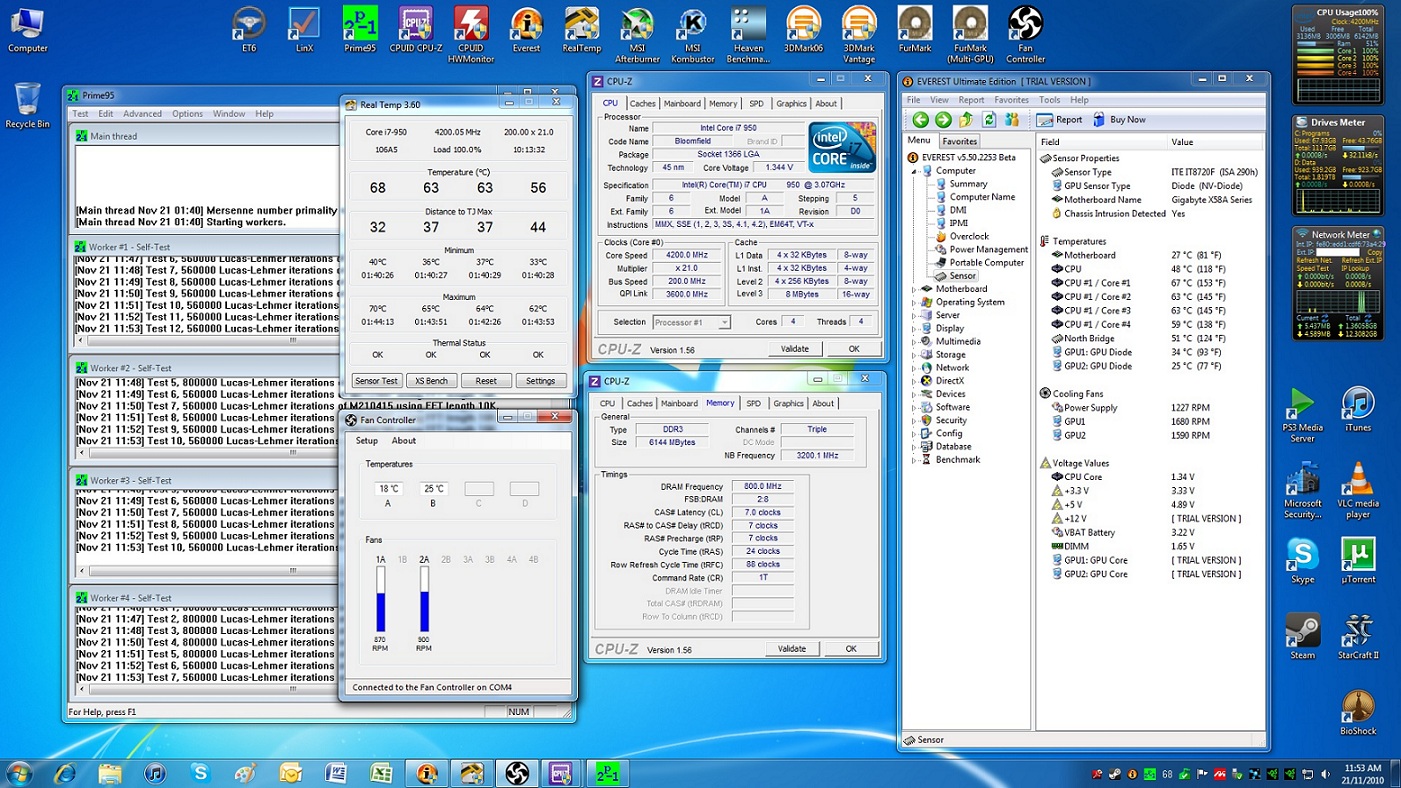Open Fan Controller desktop shortcut
The height and width of the screenshot is (788, 1401).
[x=1025, y=35]
